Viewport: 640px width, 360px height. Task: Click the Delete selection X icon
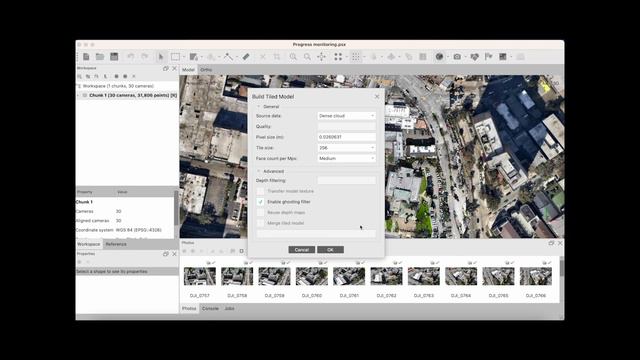(x=263, y=57)
